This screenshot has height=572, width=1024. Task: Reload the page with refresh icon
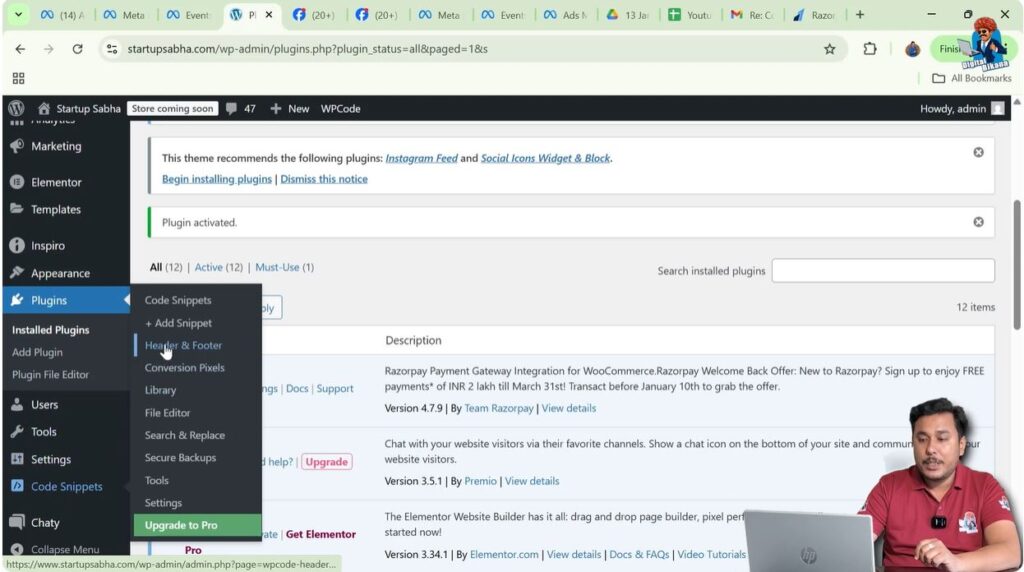click(x=77, y=49)
